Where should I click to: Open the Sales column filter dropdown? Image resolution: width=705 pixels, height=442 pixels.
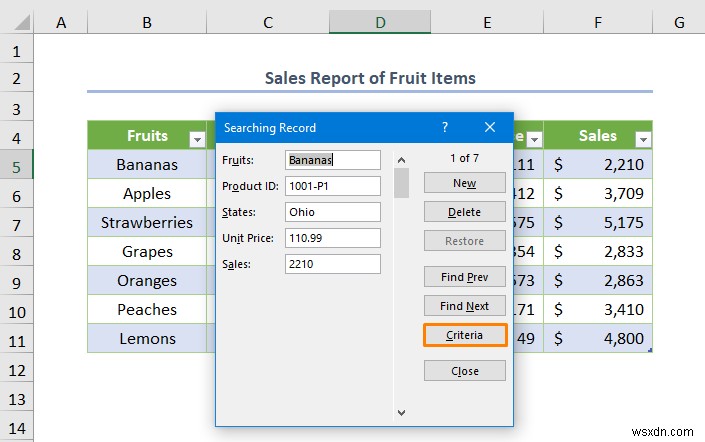tap(643, 140)
